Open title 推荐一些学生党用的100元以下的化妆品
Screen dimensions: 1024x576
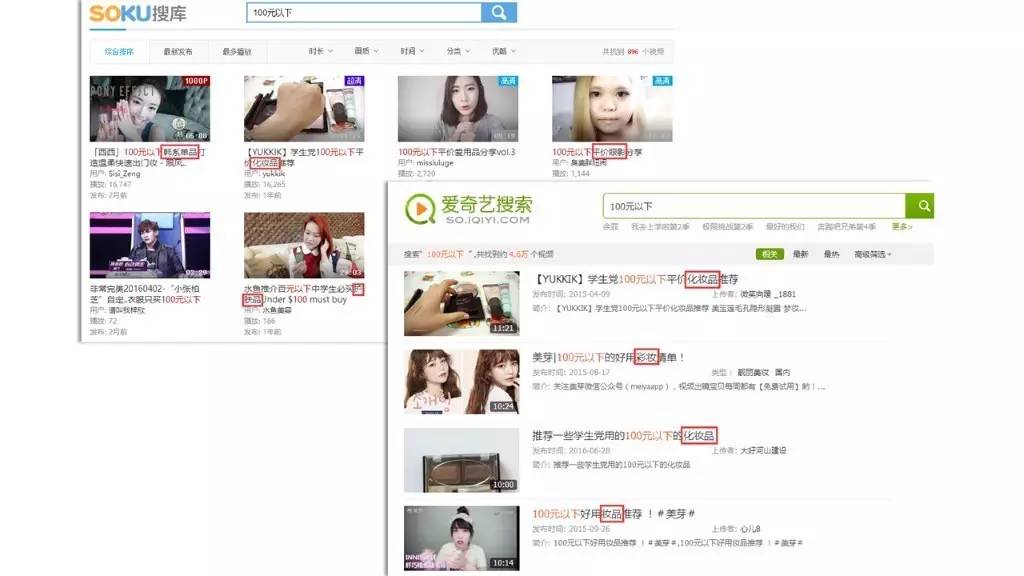pos(624,436)
